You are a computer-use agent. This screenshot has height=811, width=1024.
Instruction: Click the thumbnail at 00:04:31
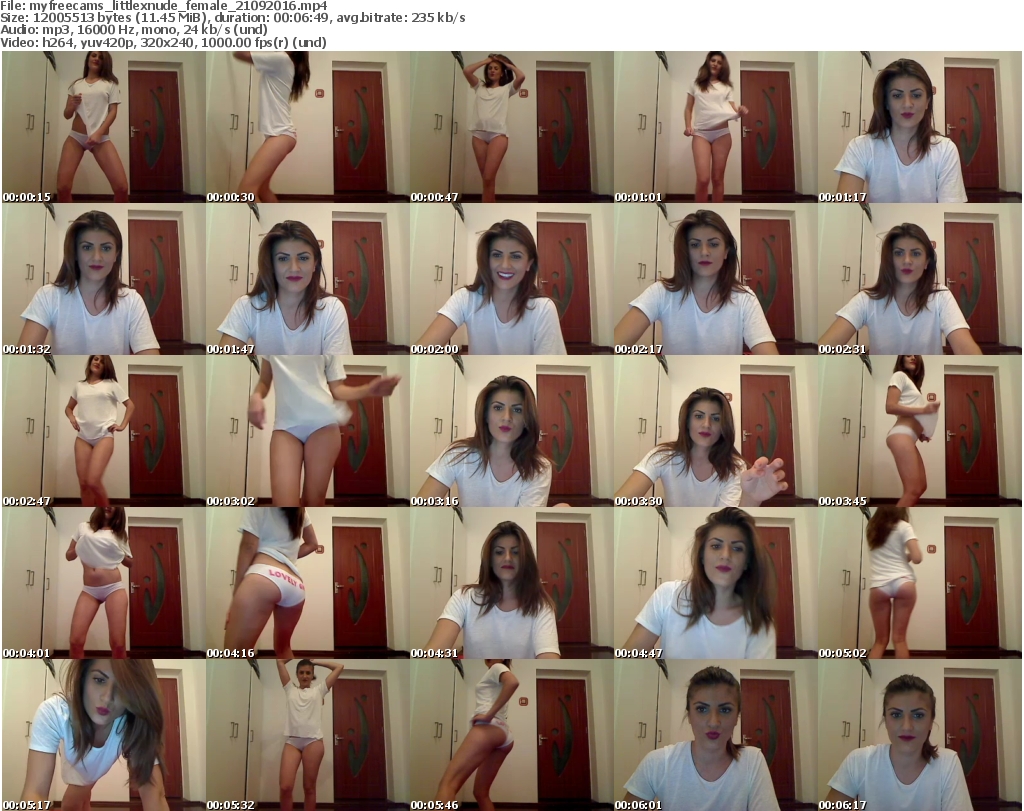click(511, 584)
